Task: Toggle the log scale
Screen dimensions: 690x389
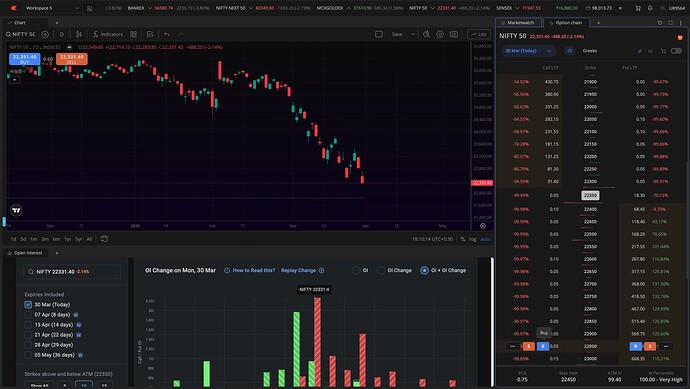Action: pyautogui.click(x=473, y=239)
